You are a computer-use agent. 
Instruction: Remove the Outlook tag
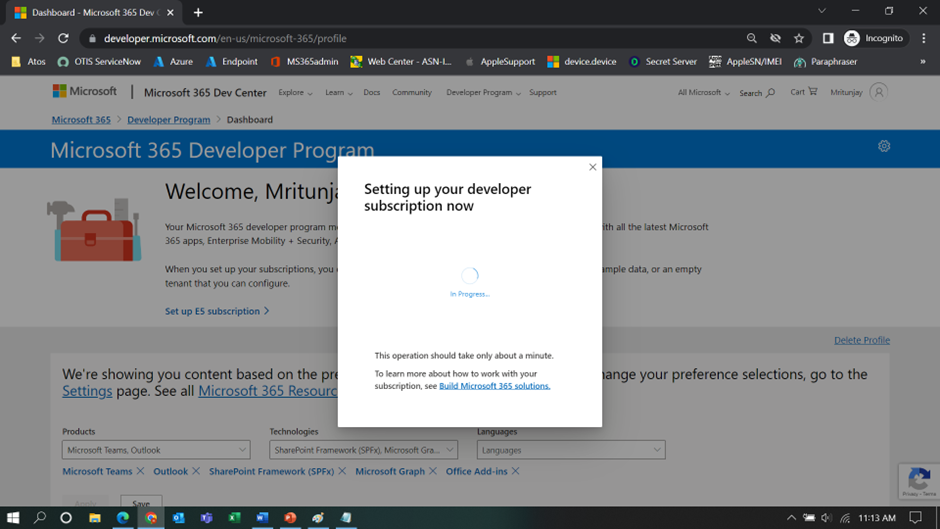(195, 471)
